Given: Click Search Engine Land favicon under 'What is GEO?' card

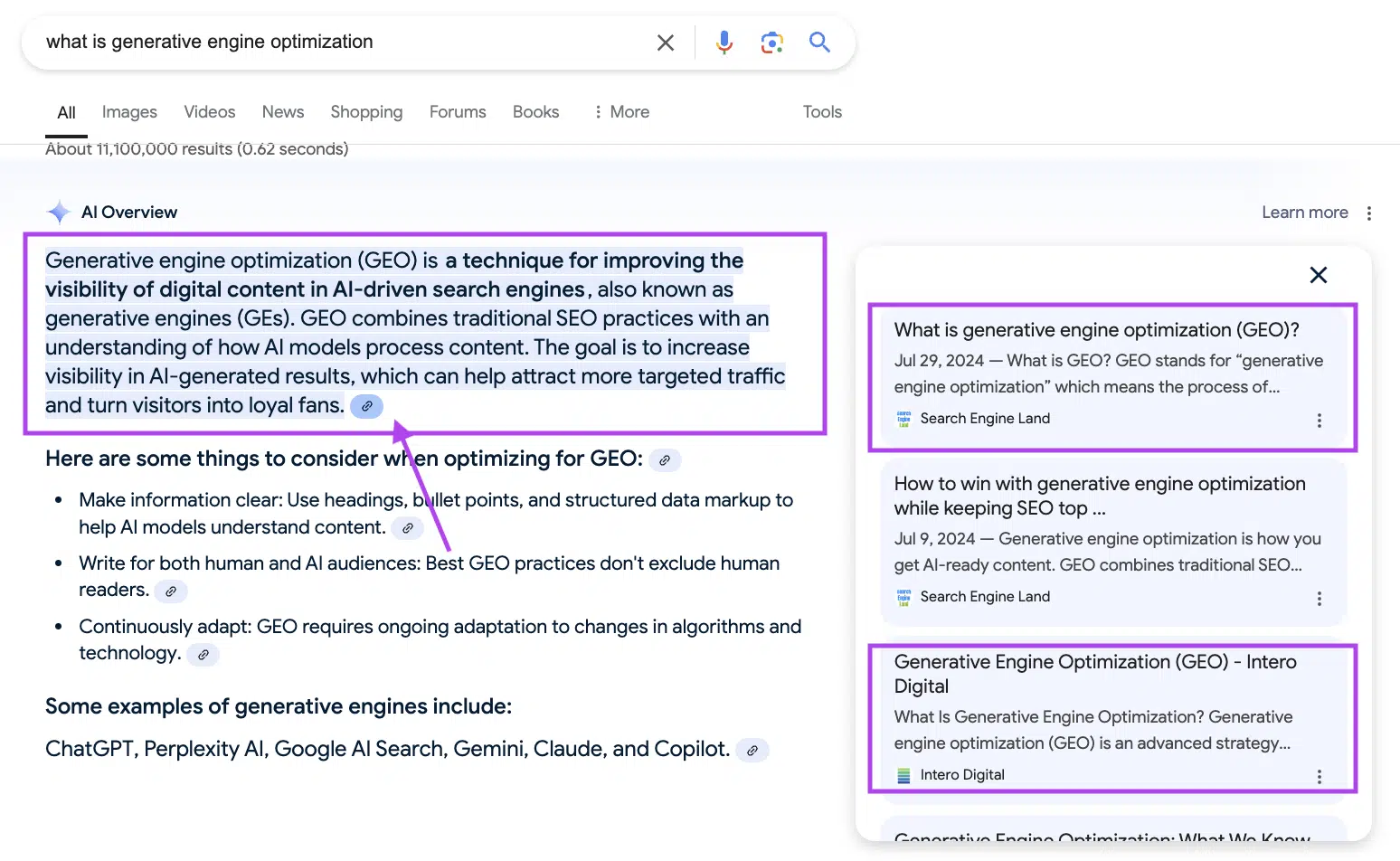Looking at the screenshot, I should coord(903,419).
